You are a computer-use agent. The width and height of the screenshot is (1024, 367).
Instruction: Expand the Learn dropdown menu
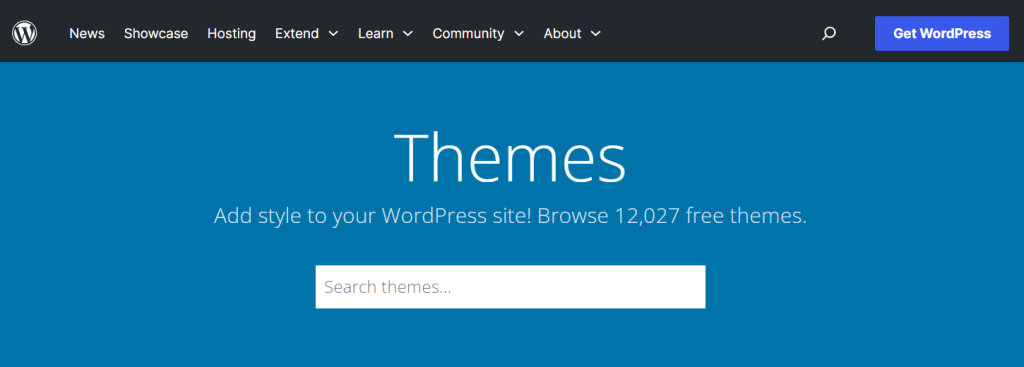385,33
